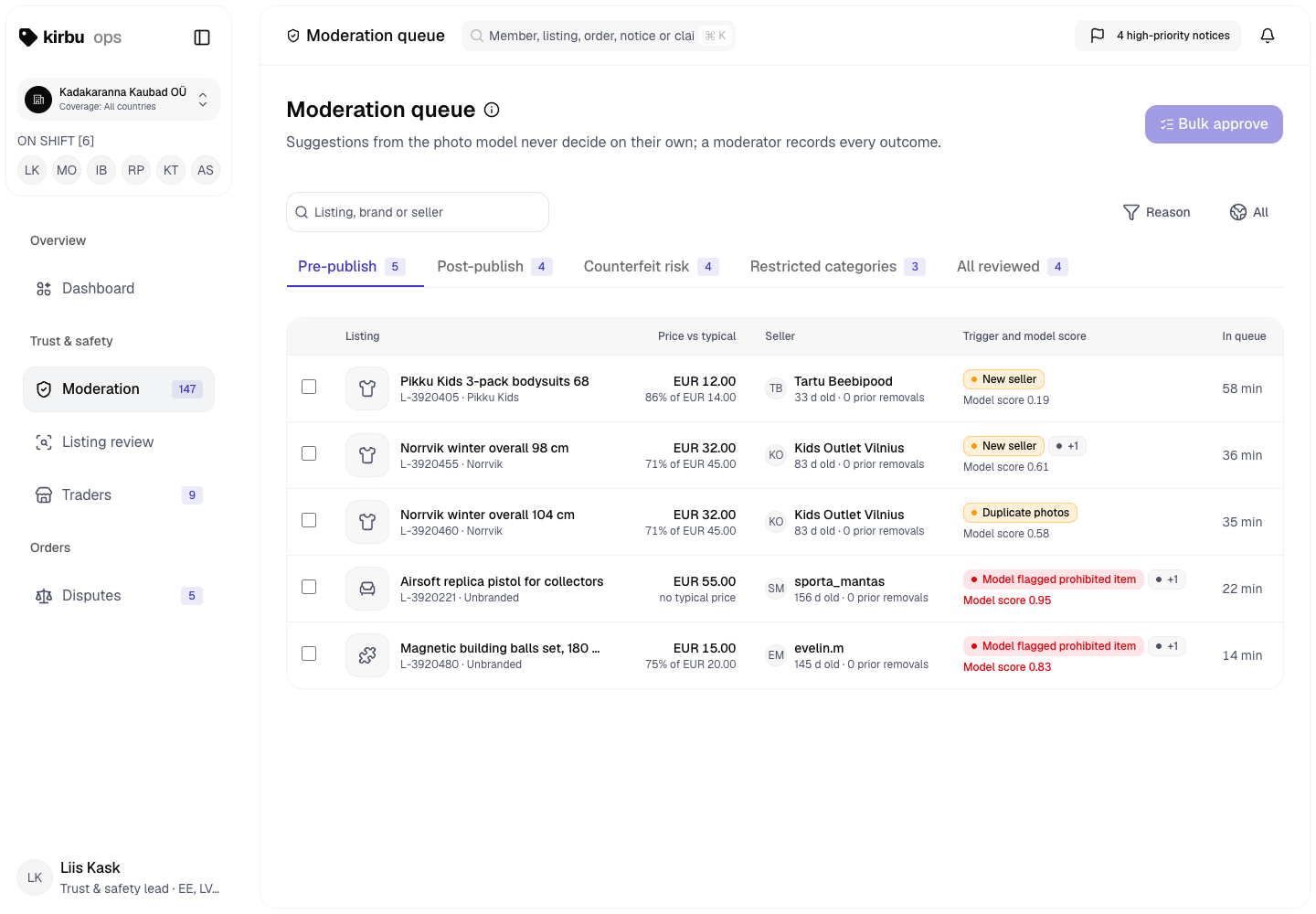Click the shirt icon for Norrvik overall 98 cm

367,455
